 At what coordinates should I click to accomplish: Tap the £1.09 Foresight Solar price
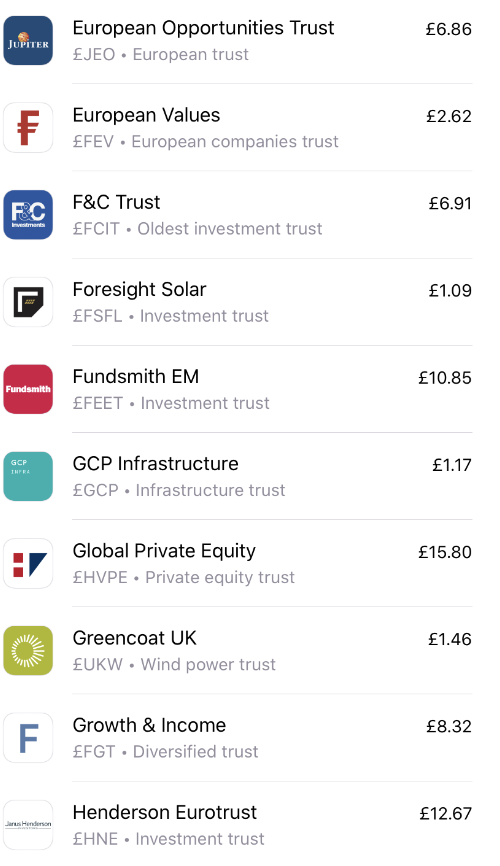(x=450, y=291)
